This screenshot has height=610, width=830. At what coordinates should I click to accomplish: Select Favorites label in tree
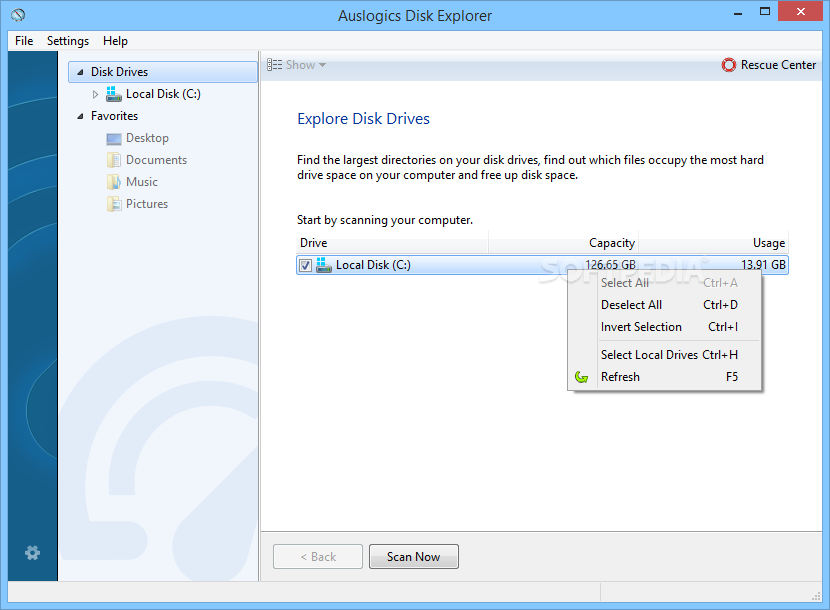tap(114, 116)
